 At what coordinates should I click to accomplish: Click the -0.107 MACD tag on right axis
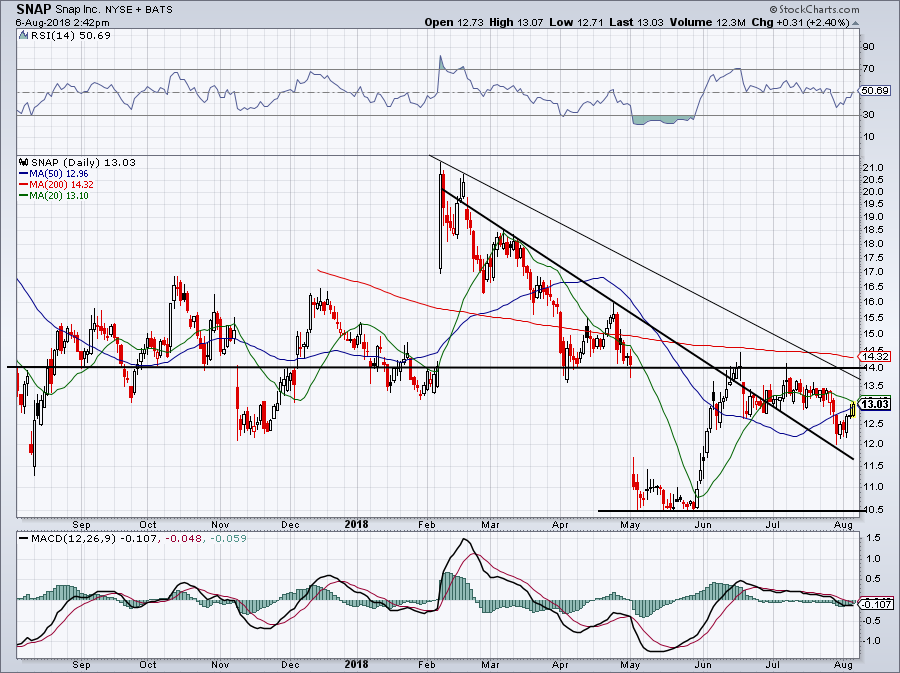[875, 604]
